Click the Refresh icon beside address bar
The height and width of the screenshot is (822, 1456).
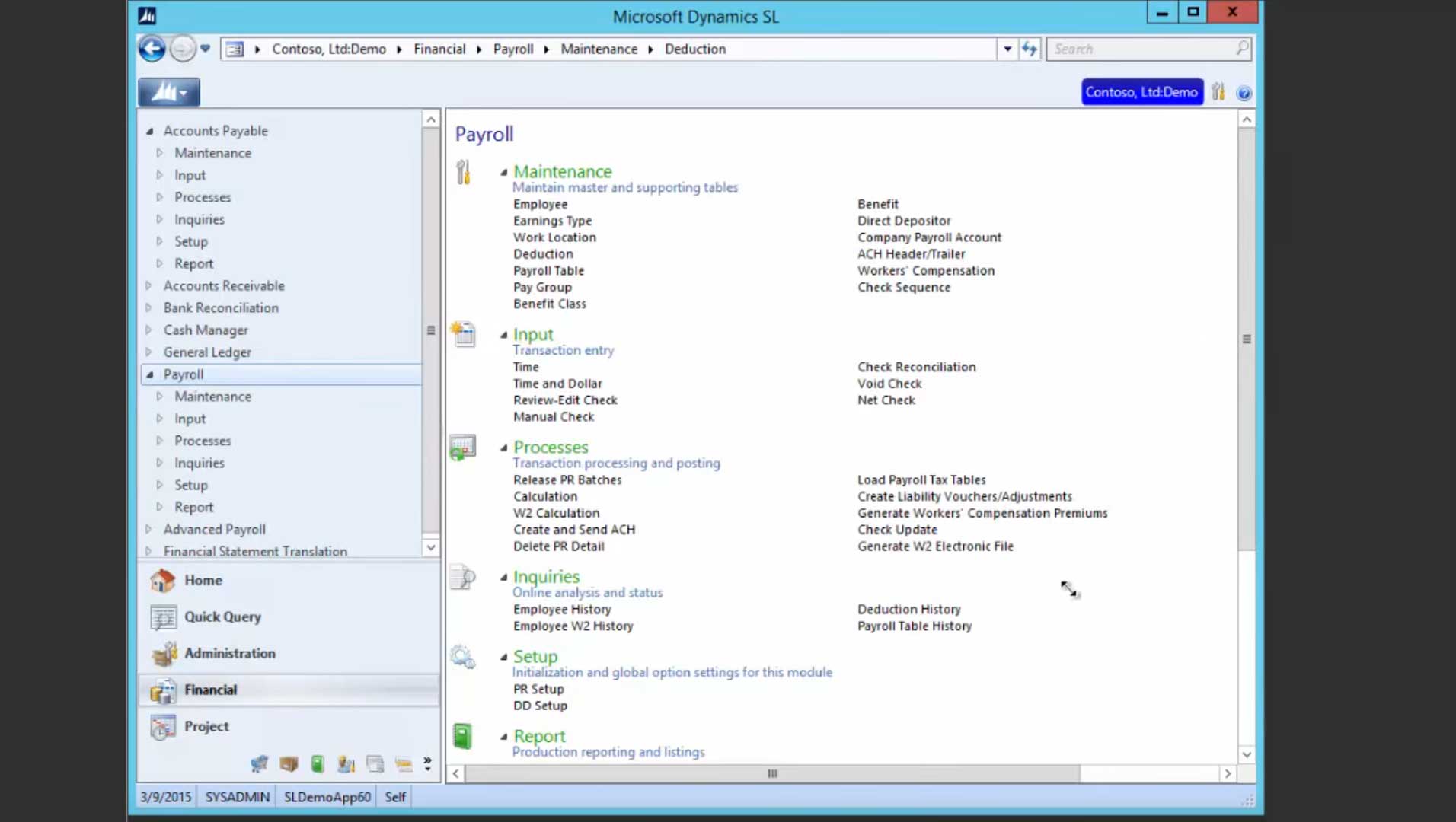1030,49
